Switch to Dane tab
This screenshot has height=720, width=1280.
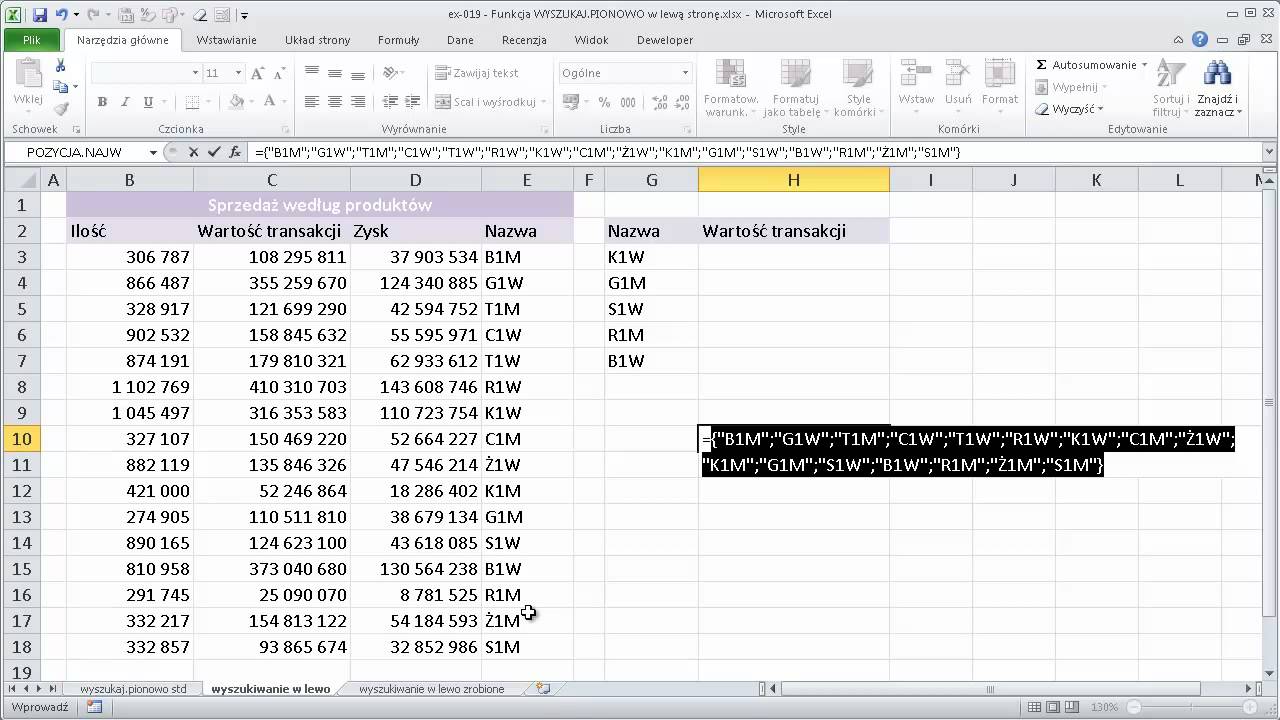point(460,40)
